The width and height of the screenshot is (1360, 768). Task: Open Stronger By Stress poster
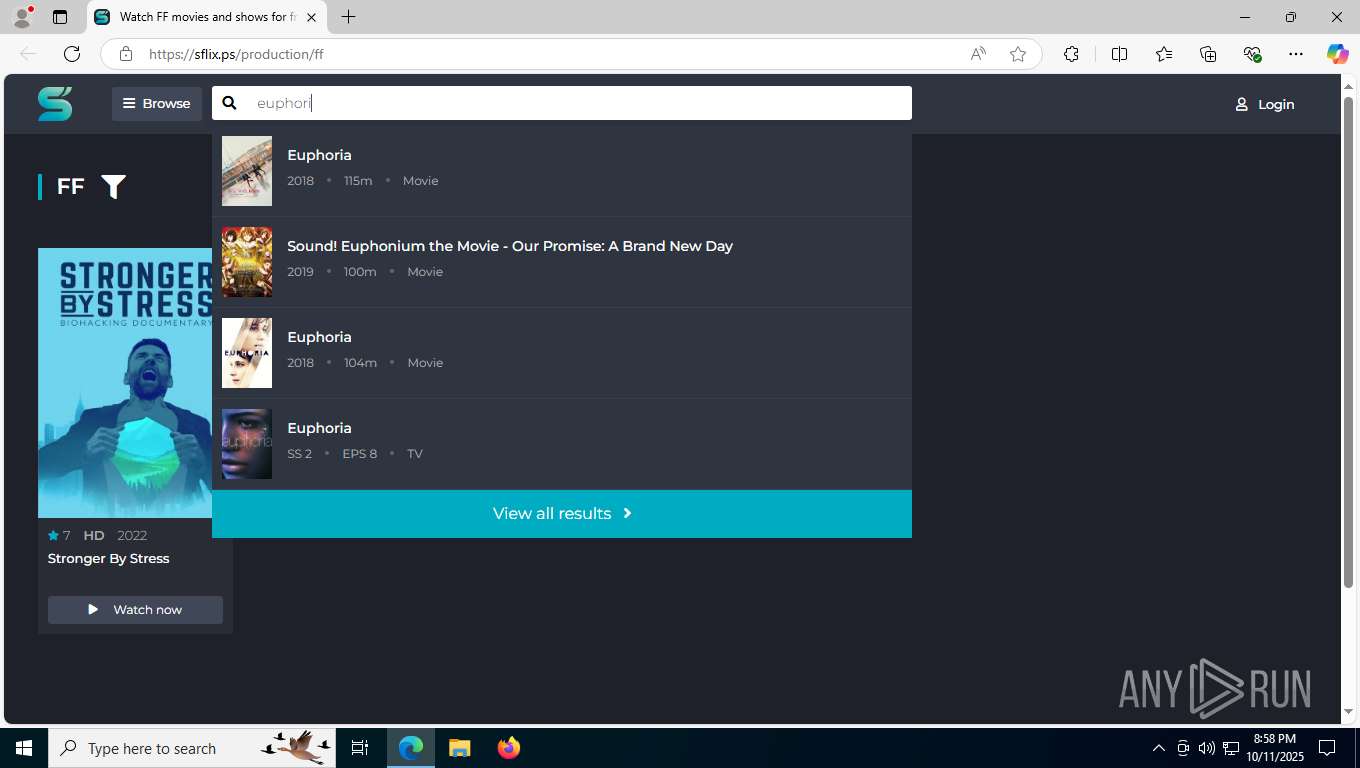tap(125, 383)
